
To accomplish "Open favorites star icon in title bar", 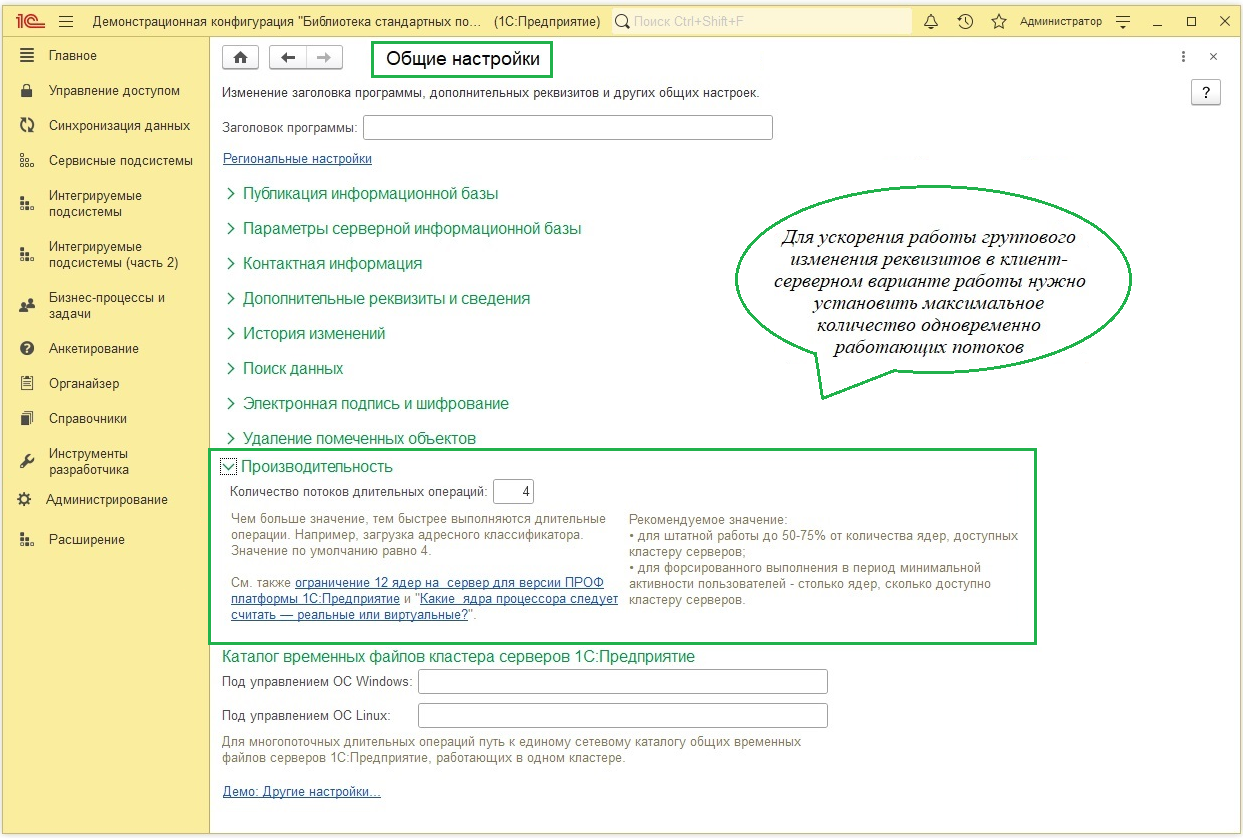I will click(998, 21).
